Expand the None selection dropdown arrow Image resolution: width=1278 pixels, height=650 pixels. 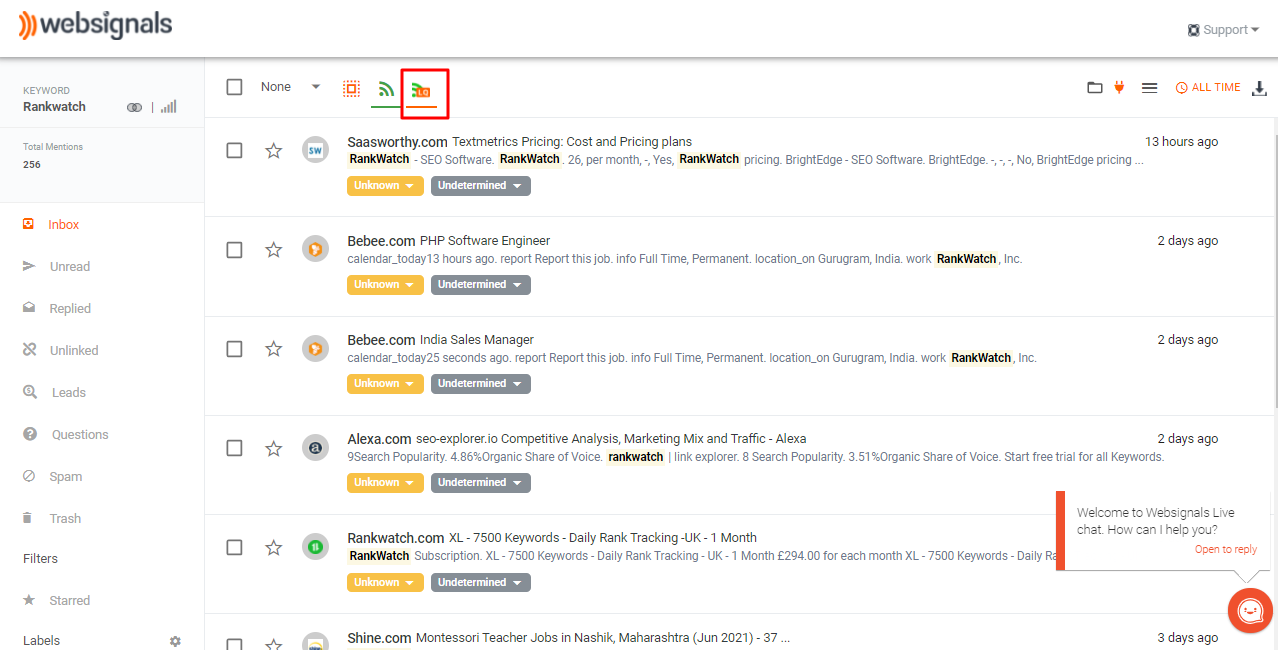tap(316, 87)
